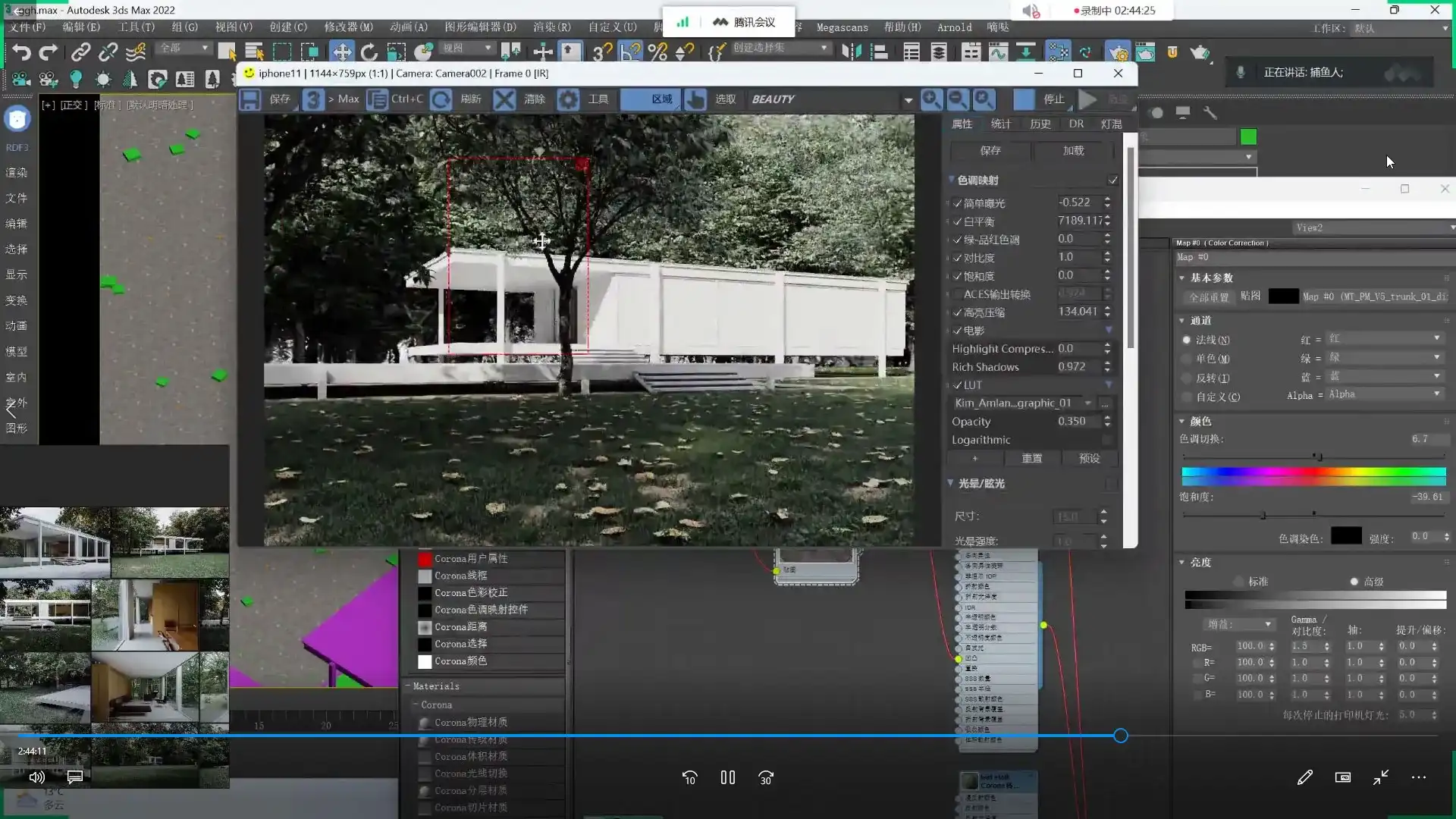Click the save icon in render window
The image size is (1456, 819).
pos(250,99)
